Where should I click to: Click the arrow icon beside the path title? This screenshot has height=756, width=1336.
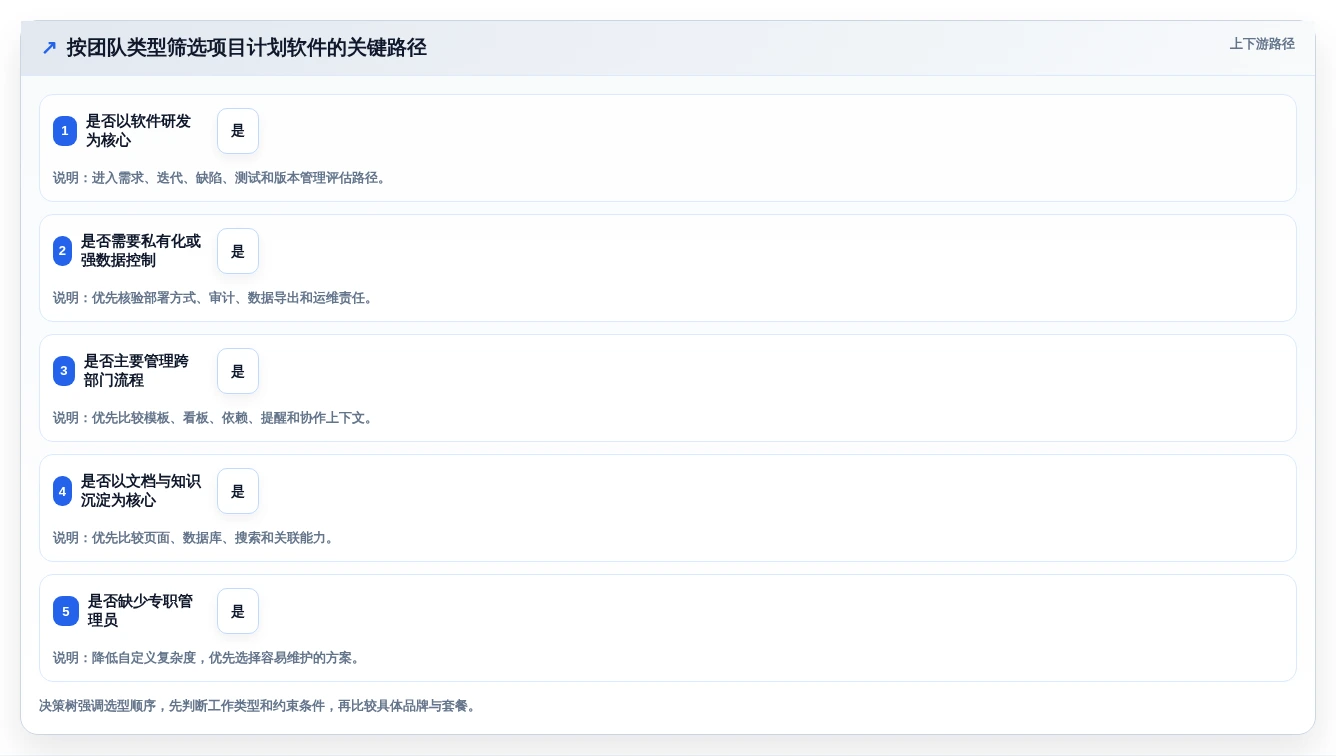coord(49,47)
